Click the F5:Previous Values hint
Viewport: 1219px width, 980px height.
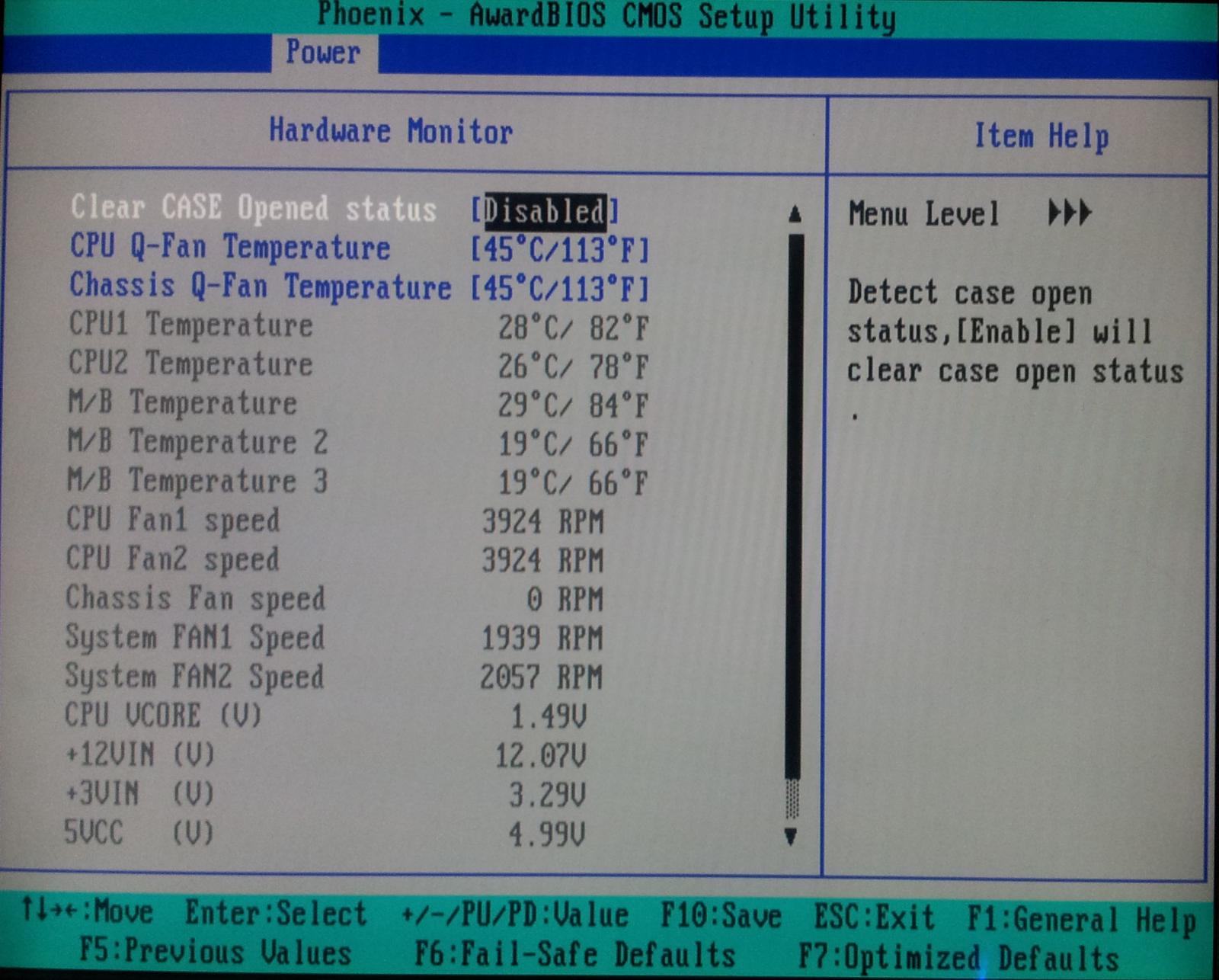pyautogui.click(x=216, y=952)
